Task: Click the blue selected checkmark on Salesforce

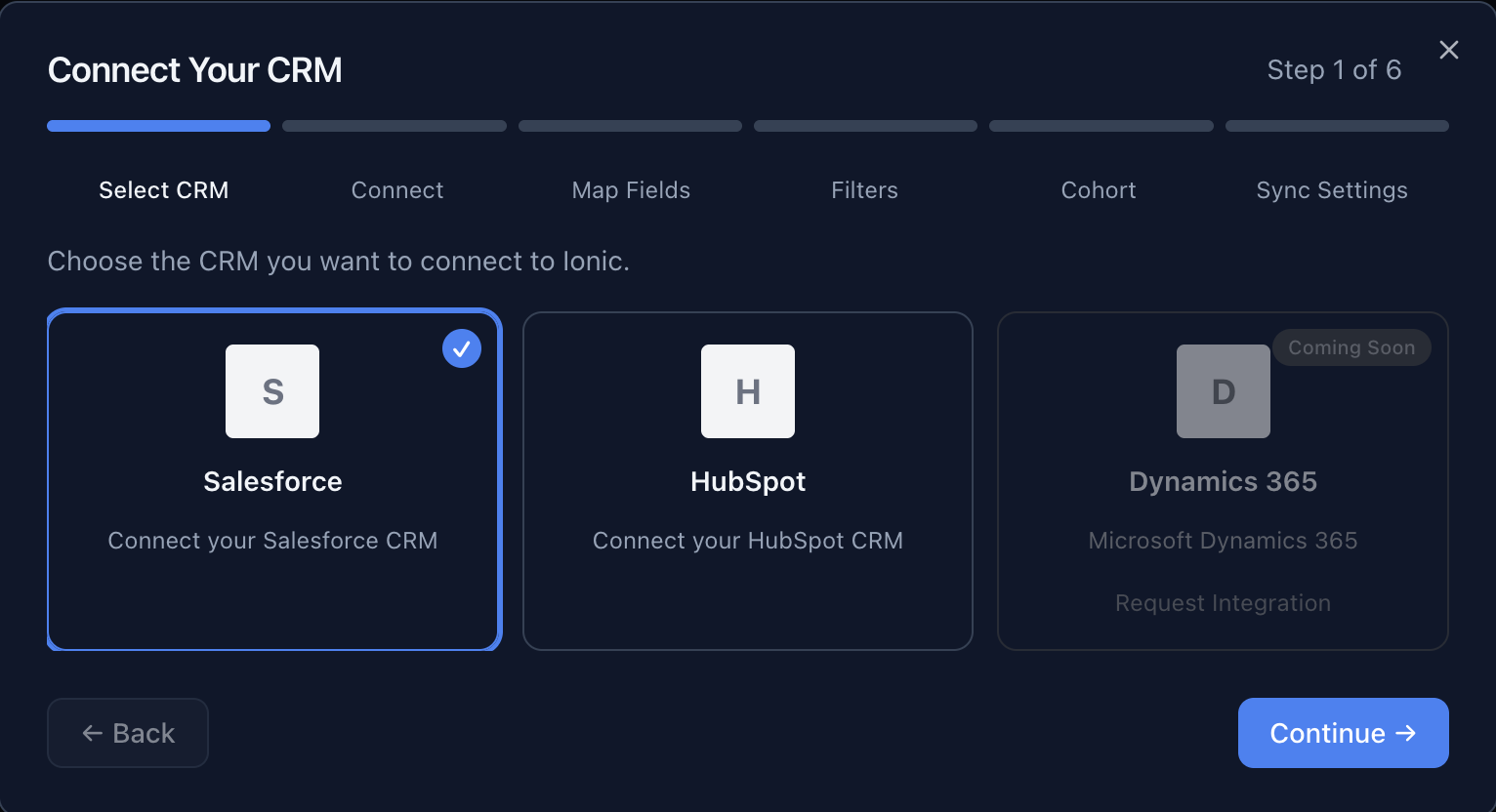Action: coord(462,348)
